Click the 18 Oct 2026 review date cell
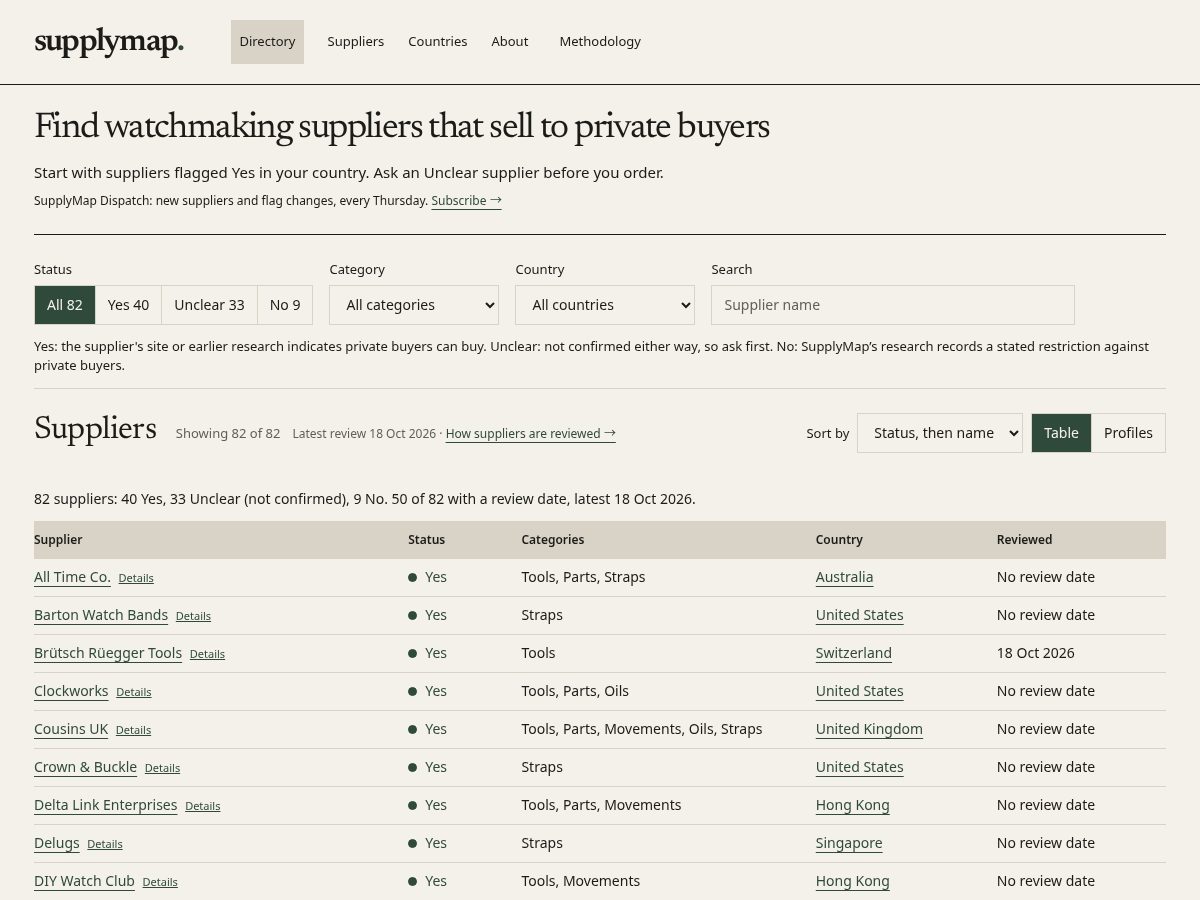The height and width of the screenshot is (900, 1200). pos(1035,653)
